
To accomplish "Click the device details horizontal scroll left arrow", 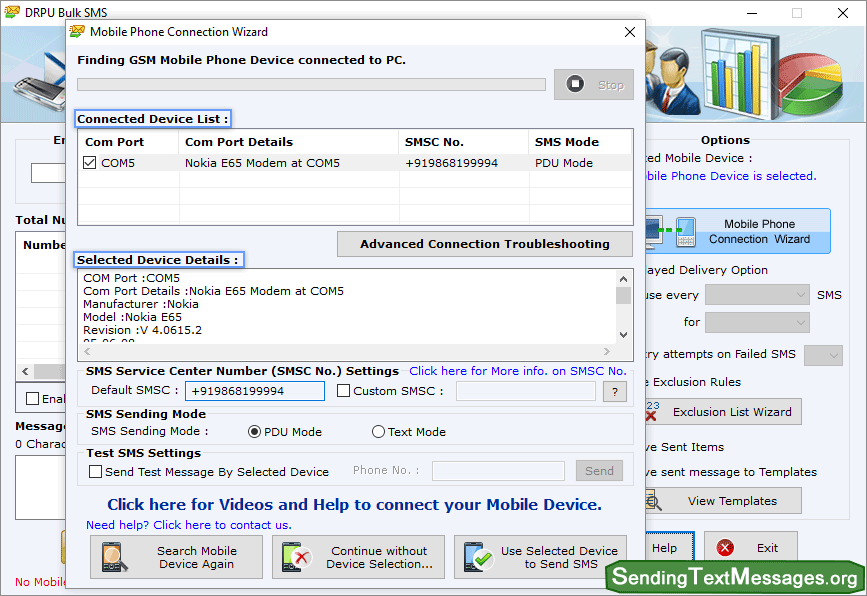I will pyautogui.click(x=87, y=352).
